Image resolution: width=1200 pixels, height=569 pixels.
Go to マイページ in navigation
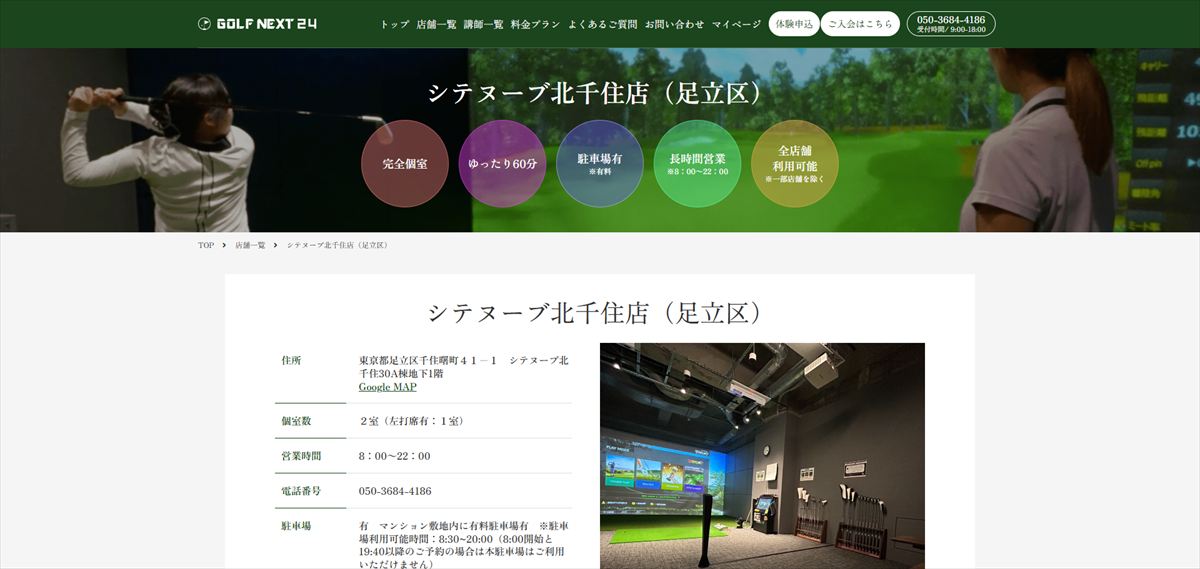(x=736, y=24)
